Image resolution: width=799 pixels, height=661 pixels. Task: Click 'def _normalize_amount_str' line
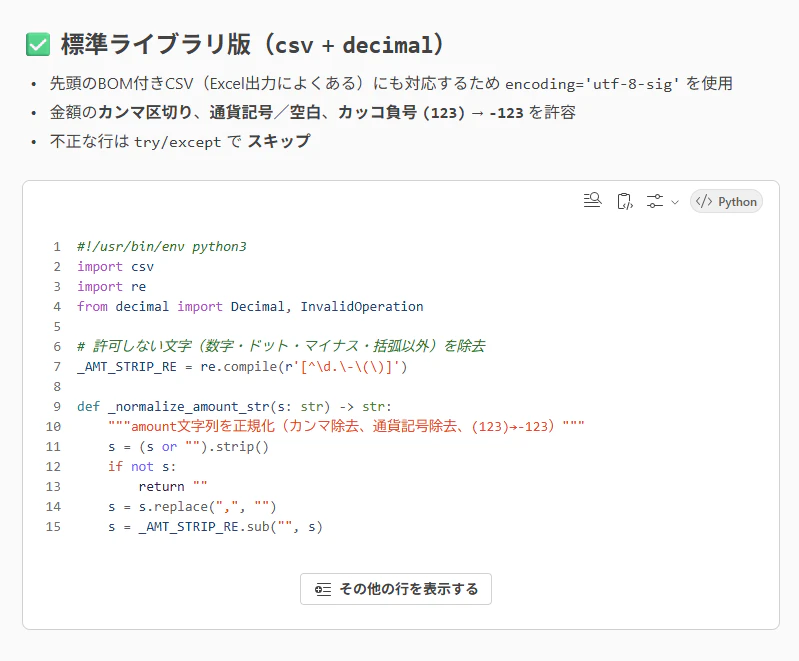234,407
